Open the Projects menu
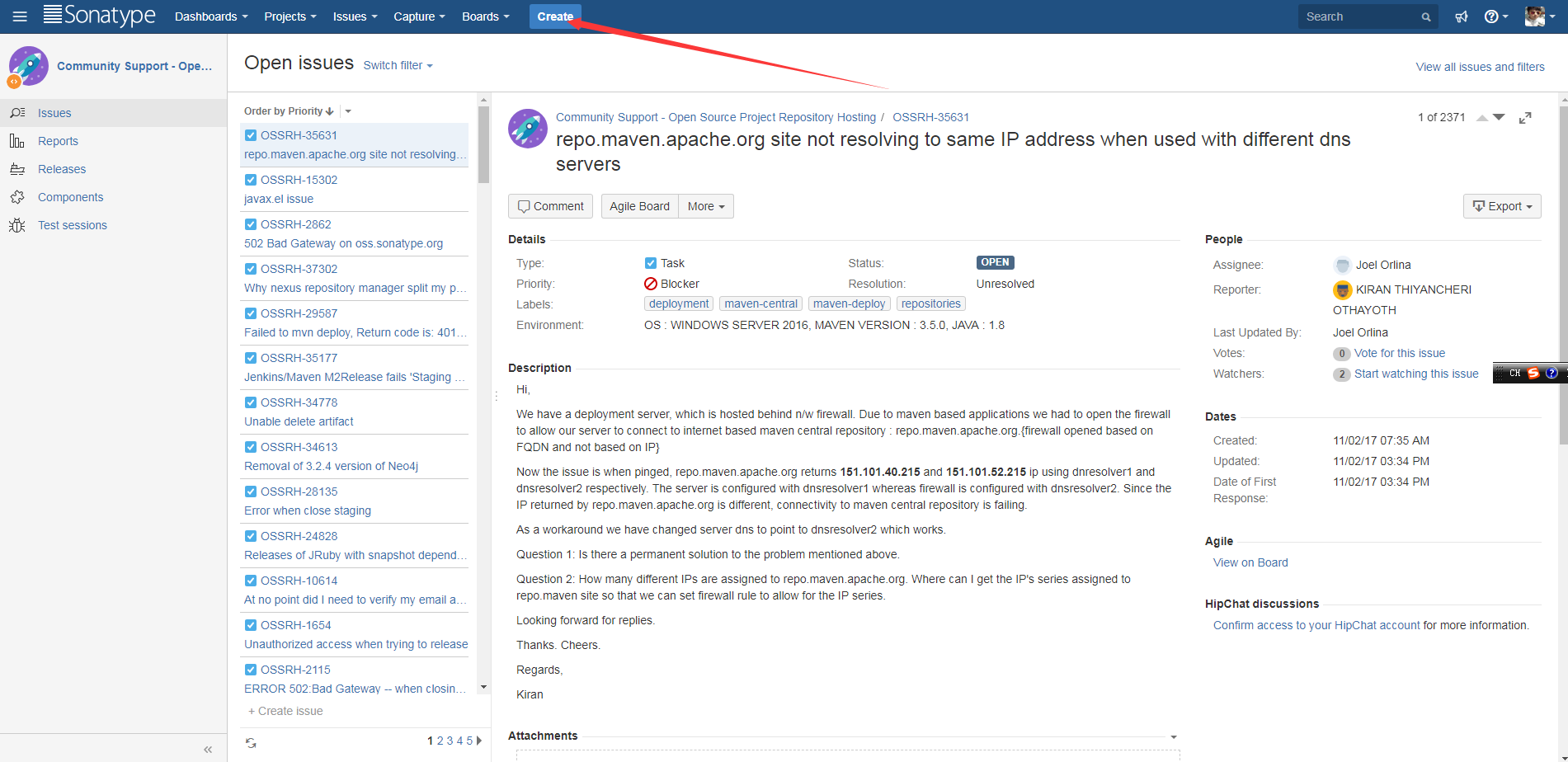Image resolution: width=1568 pixels, height=762 pixels. [x=290, y=16]
